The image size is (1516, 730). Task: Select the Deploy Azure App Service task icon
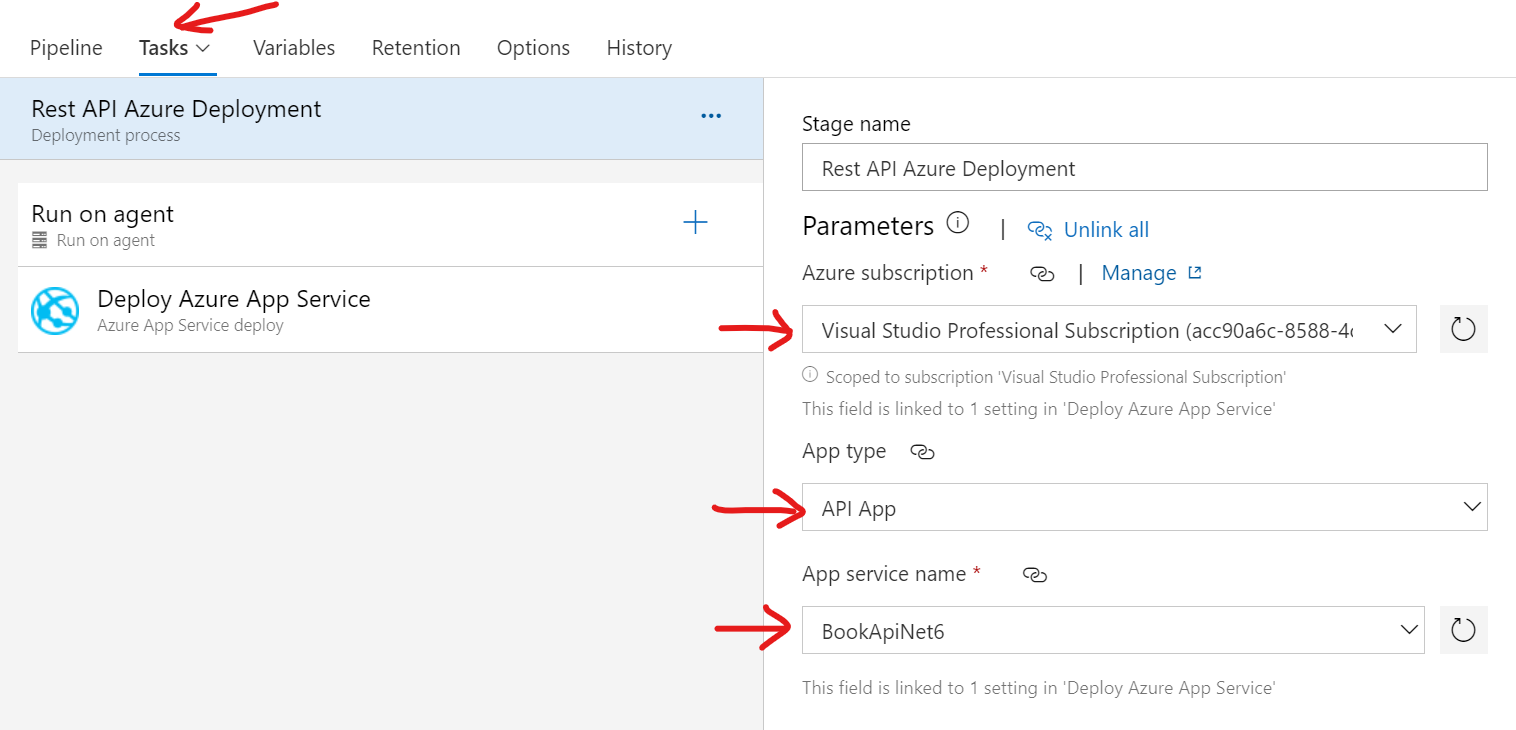55,310
